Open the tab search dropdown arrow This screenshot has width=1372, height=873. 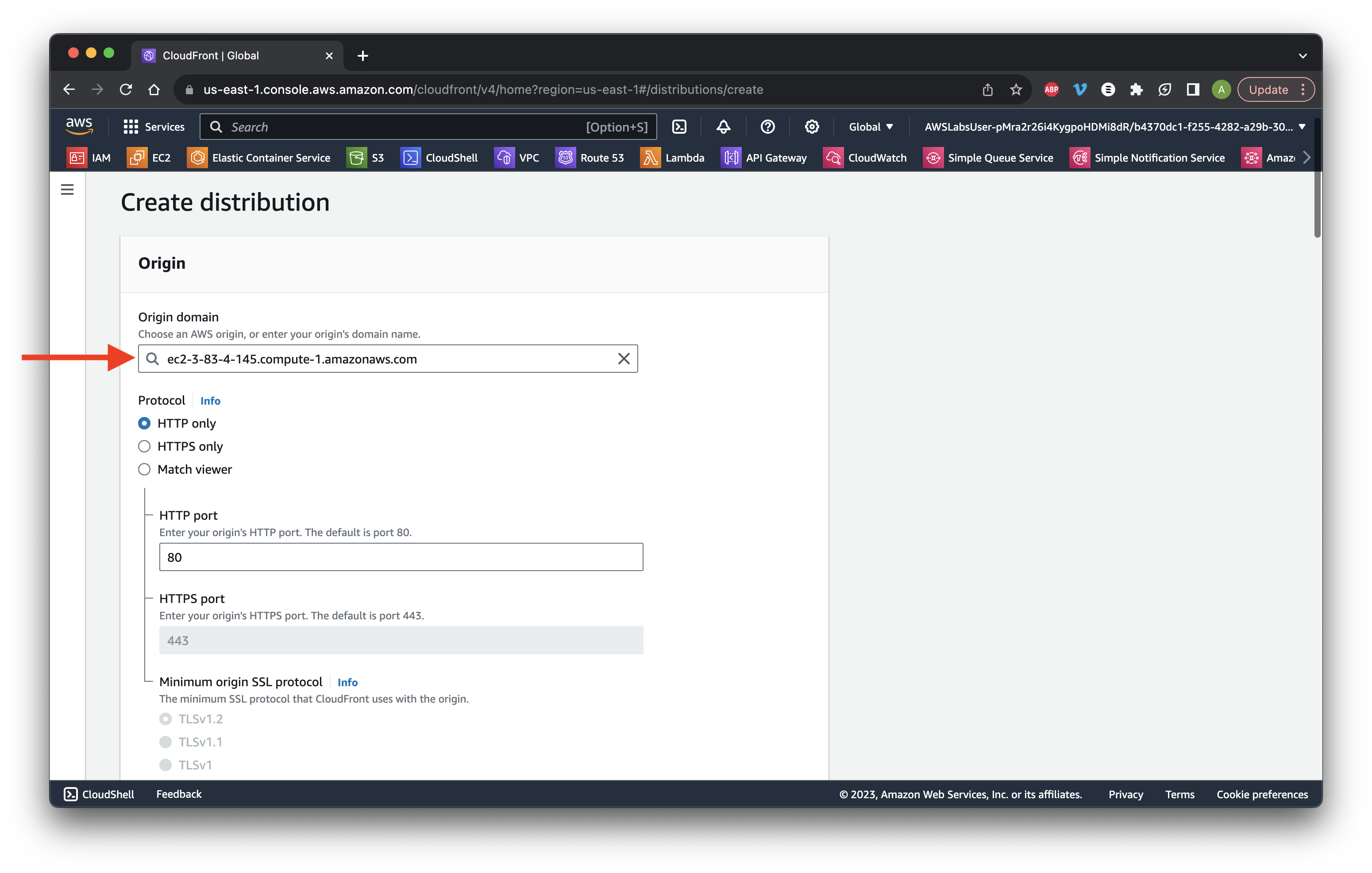pyautogui.click(x=1303, y=56)
